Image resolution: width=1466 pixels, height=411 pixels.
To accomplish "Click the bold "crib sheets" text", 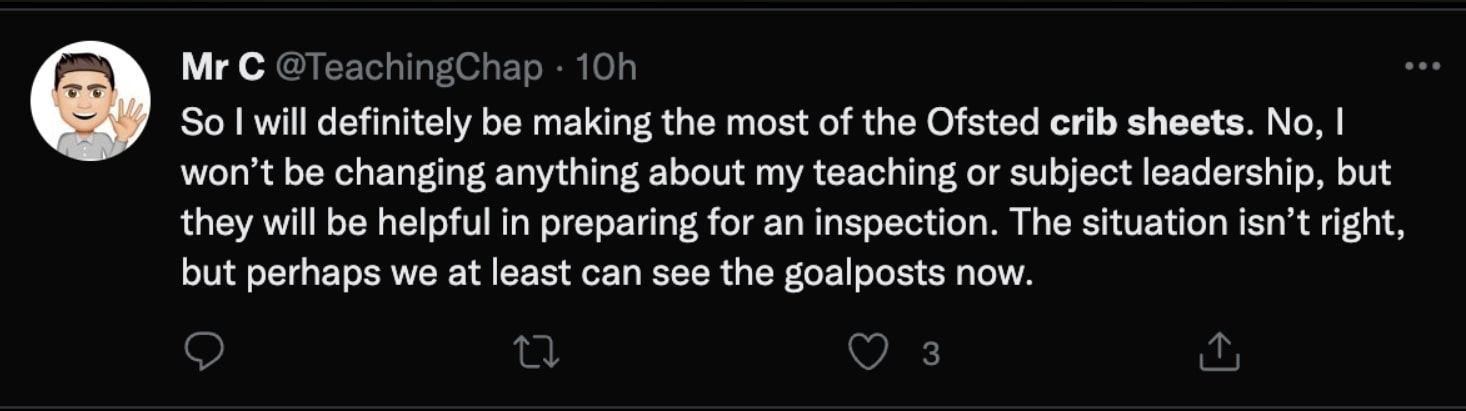I will [x=1149, y=123].
